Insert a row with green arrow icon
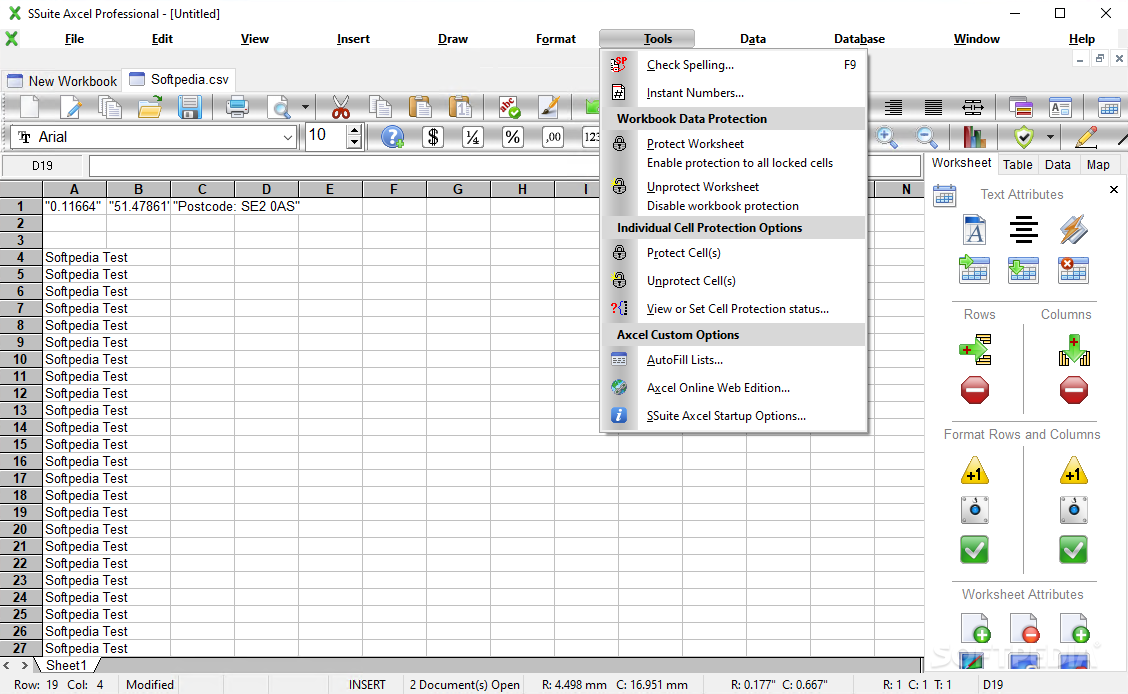Viewport: 1128px width, 694px height. (x=975, y=350)
